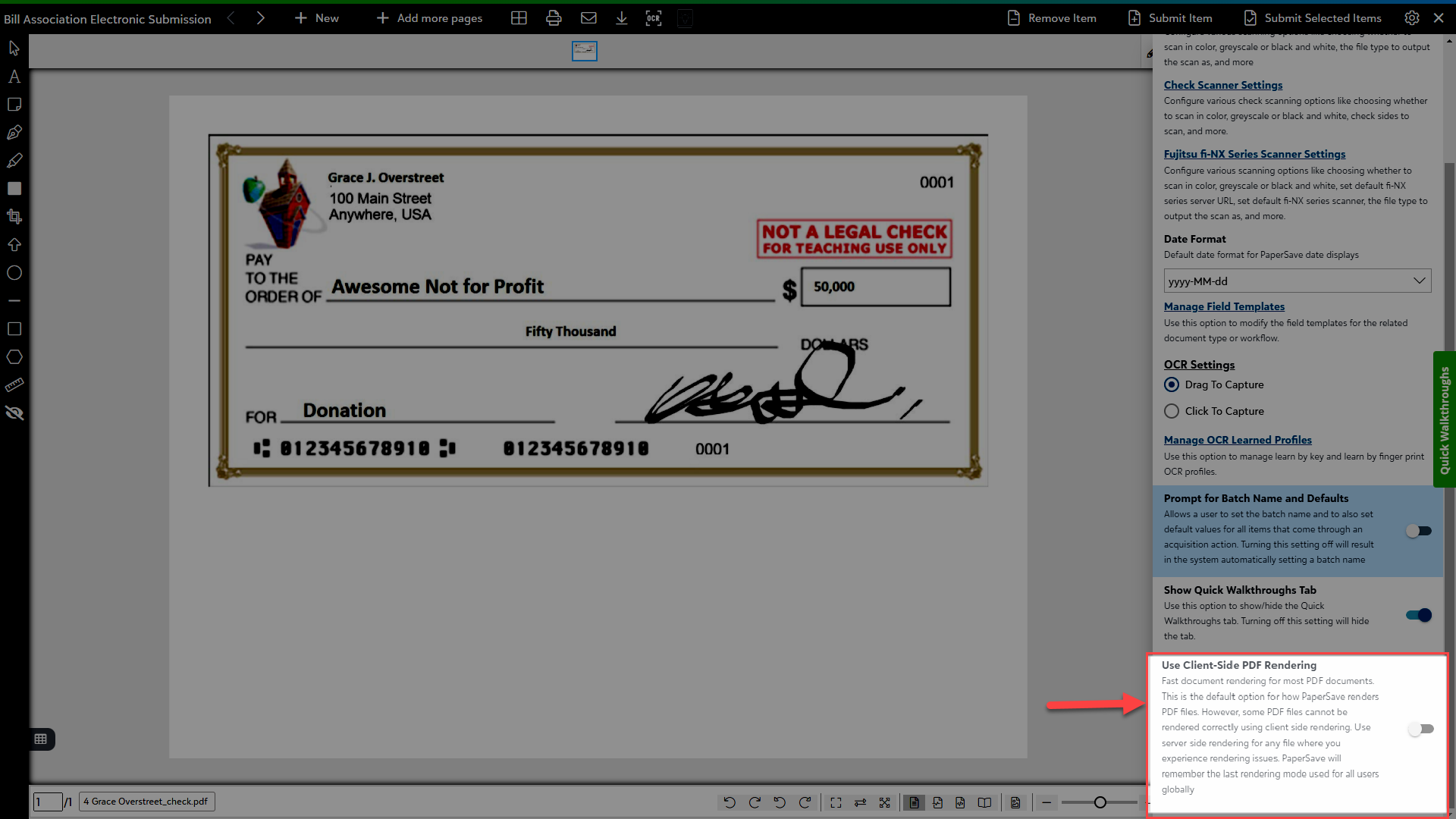1456x819 pixels.
Task: Pick the Highlighter tool
Action: click(14, 160)
